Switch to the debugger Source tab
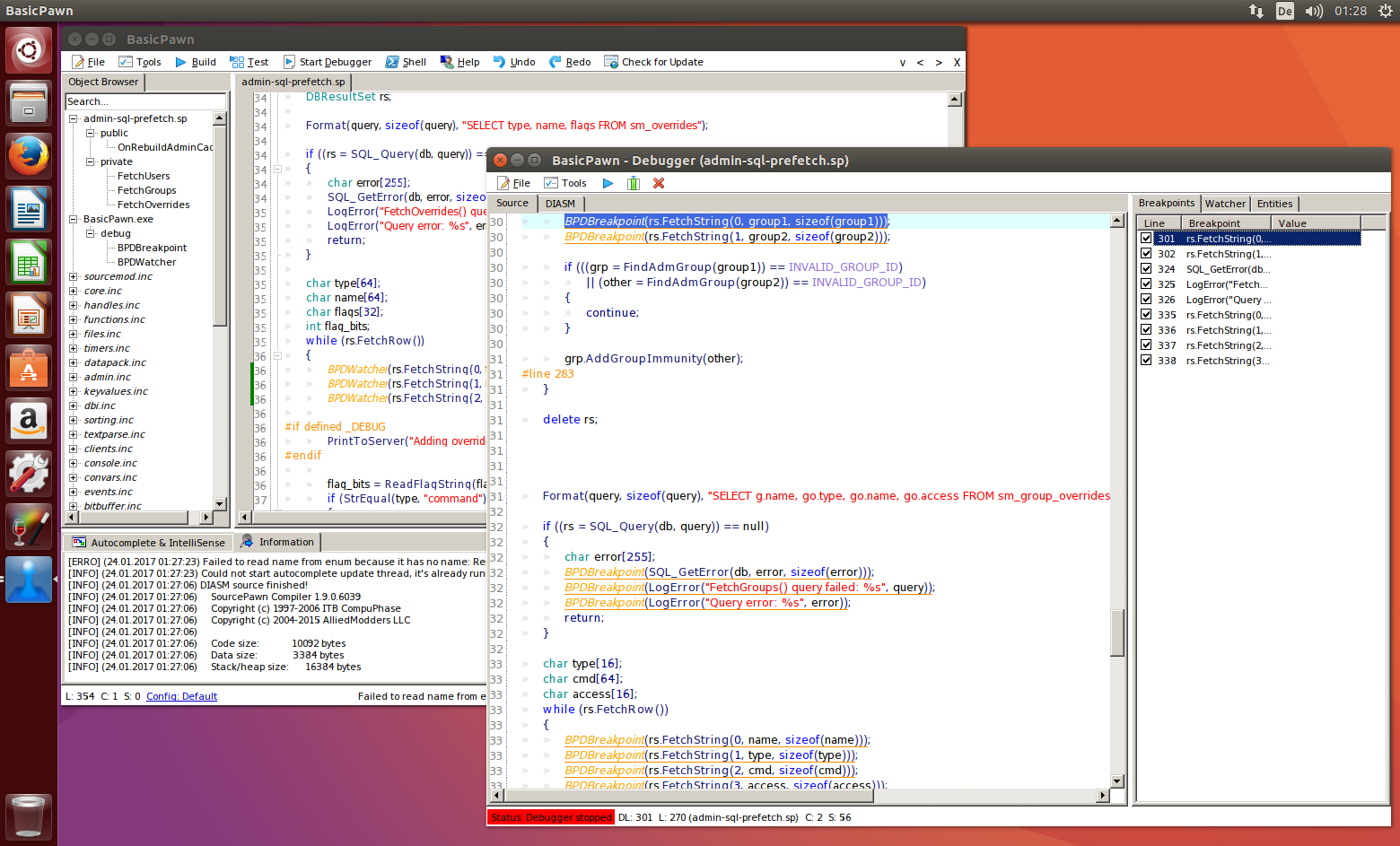Screen dimensions: 1400x846 click(x=512, y=203)
